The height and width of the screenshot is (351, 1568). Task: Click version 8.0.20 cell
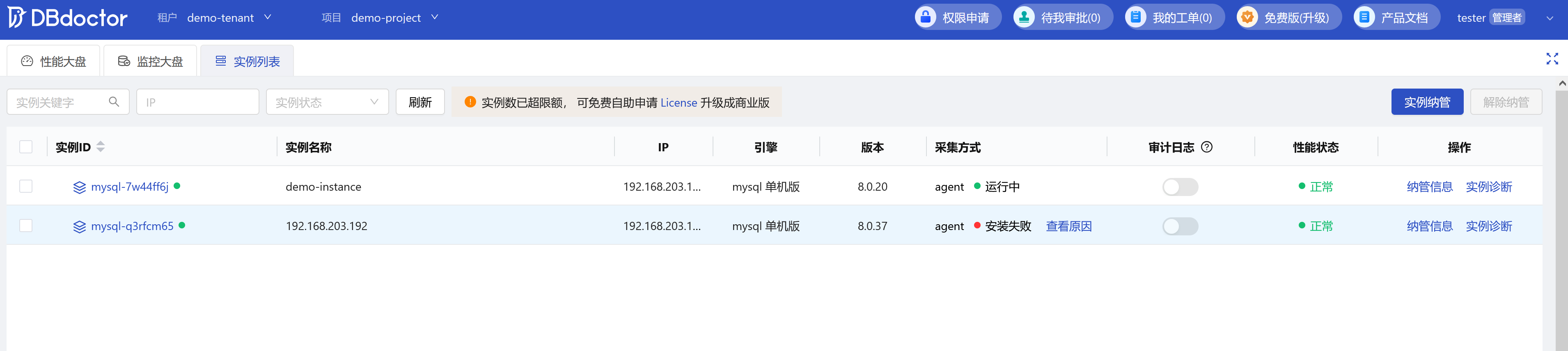click(x=872, y=187)
